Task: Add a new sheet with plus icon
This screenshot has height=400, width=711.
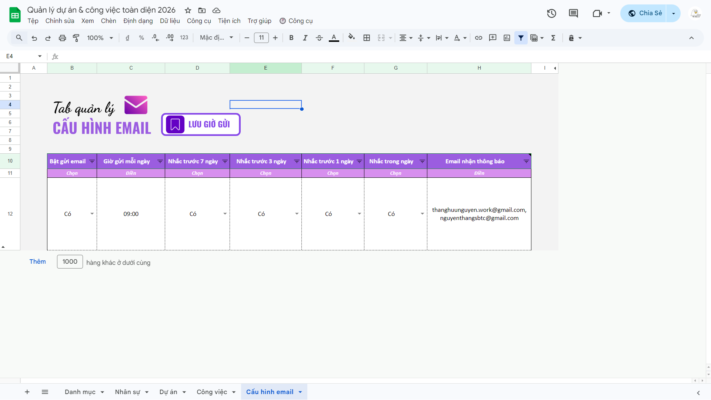Action: 27,392
